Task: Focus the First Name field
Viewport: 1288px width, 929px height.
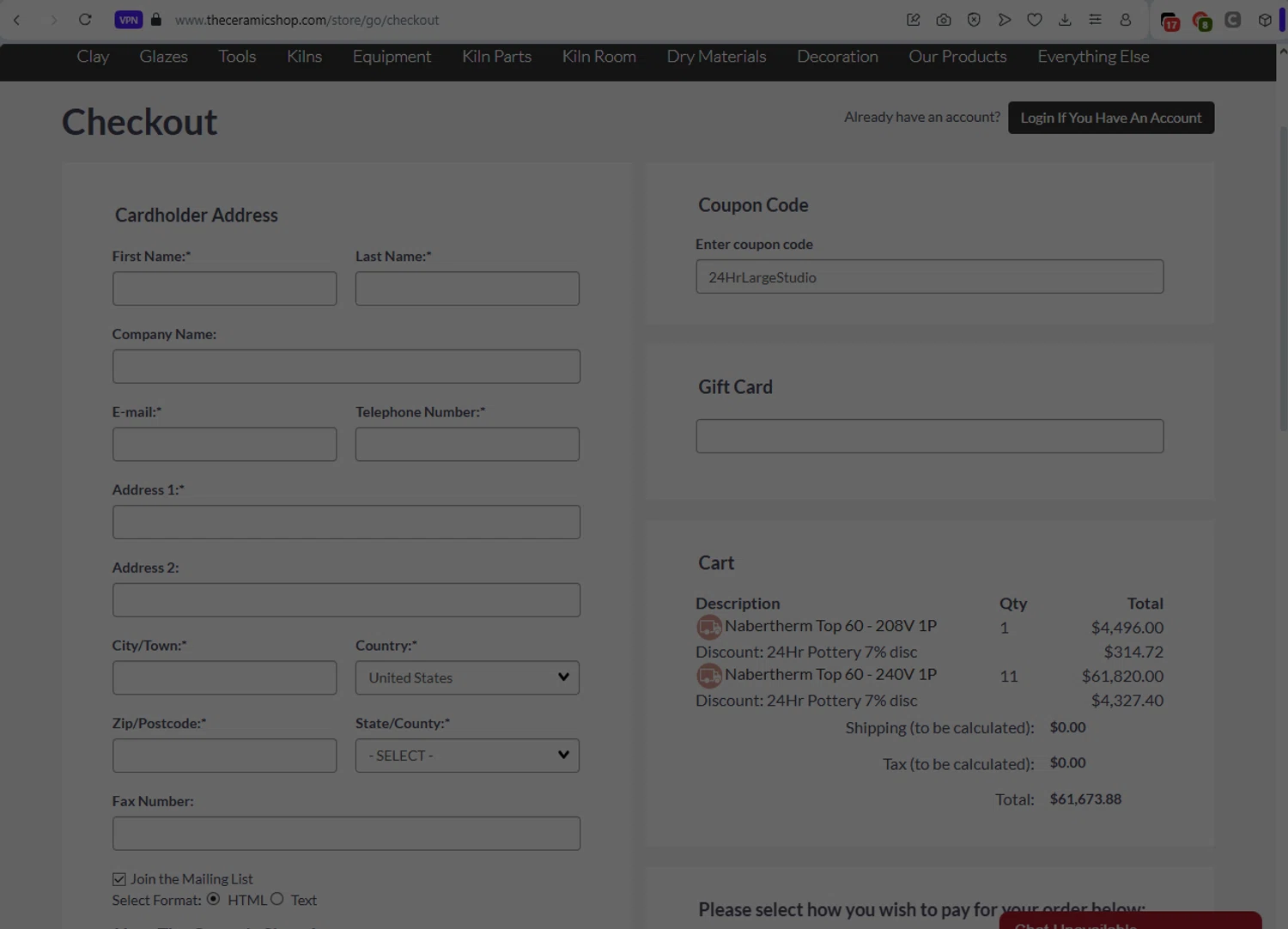Action: coord(224,288)
